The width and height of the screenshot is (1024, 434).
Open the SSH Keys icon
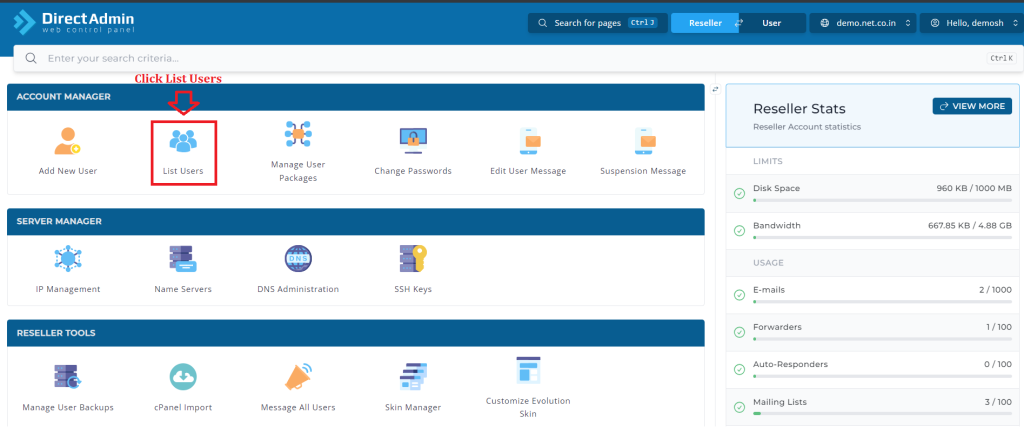413,258
